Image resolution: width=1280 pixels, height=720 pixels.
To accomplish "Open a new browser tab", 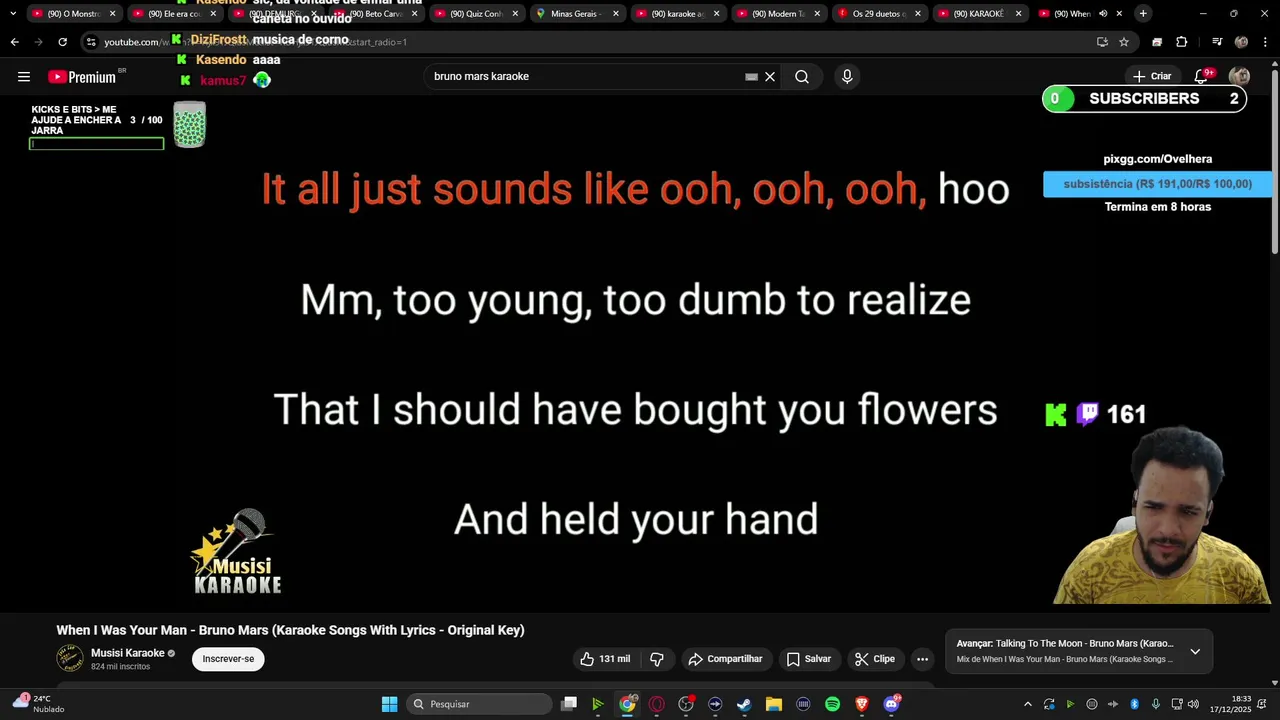I will tap(1143, 13).
